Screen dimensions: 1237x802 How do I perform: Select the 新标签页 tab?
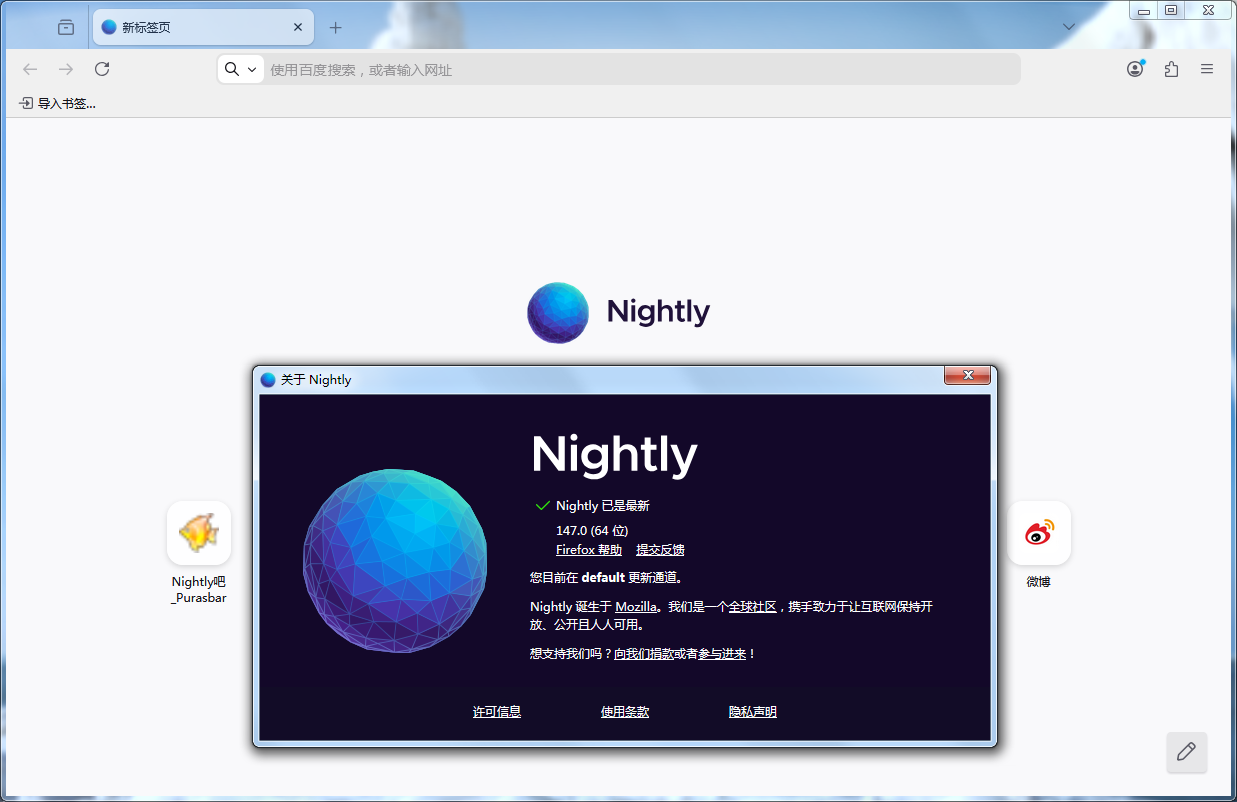click(190, 28)
